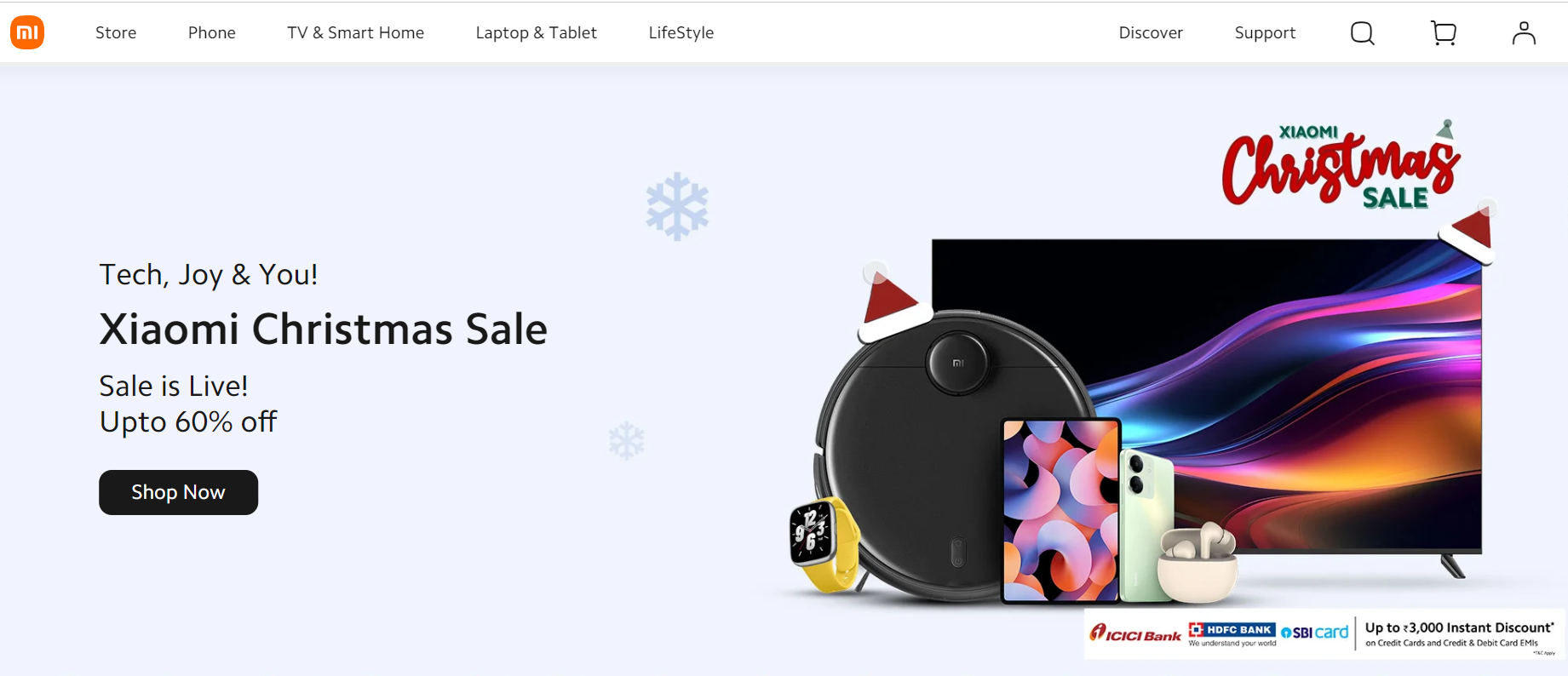The height and width of the screenshot is (676, 1568).
Task: Open the search magnifier icon
Action: click(1363, 33)
